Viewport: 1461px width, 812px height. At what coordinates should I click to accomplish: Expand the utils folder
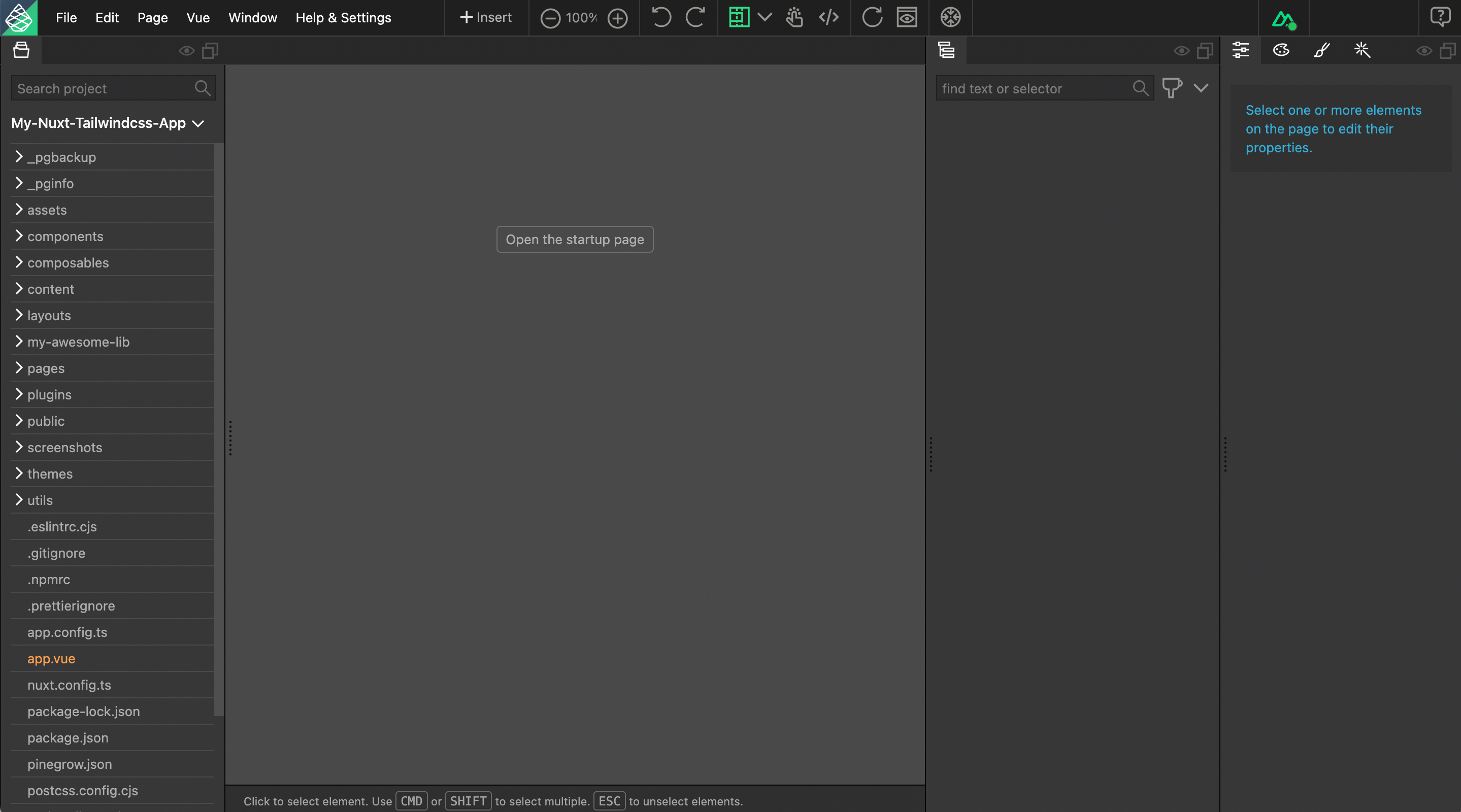pos(19,499)
